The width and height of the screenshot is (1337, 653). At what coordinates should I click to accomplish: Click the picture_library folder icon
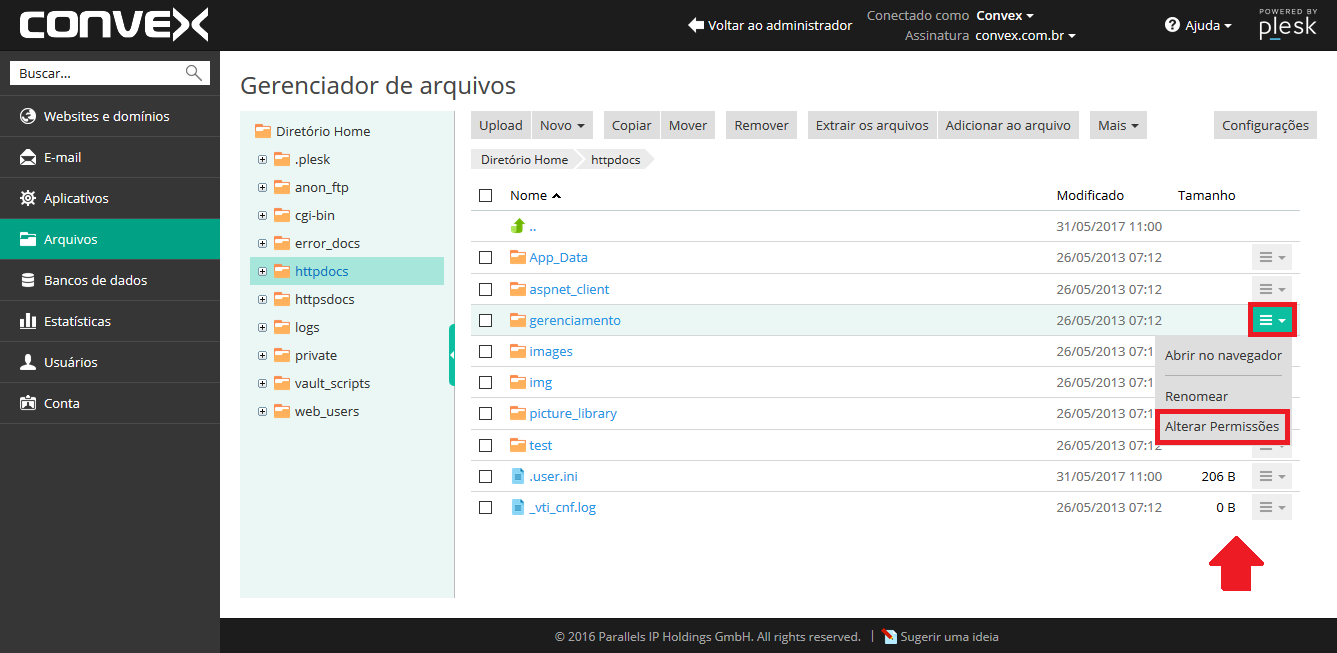517,413
